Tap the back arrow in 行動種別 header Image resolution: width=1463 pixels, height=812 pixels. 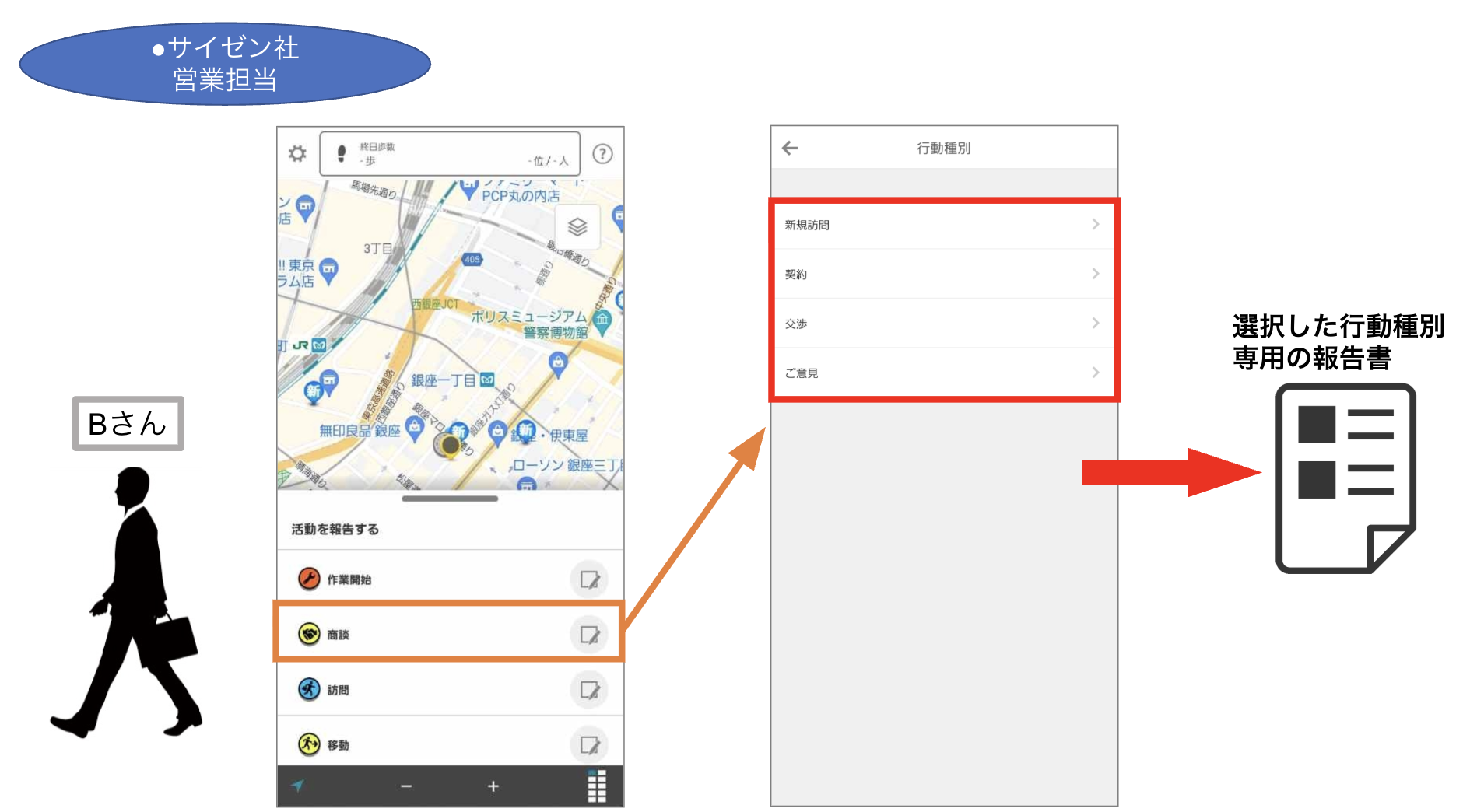(790, 148)
